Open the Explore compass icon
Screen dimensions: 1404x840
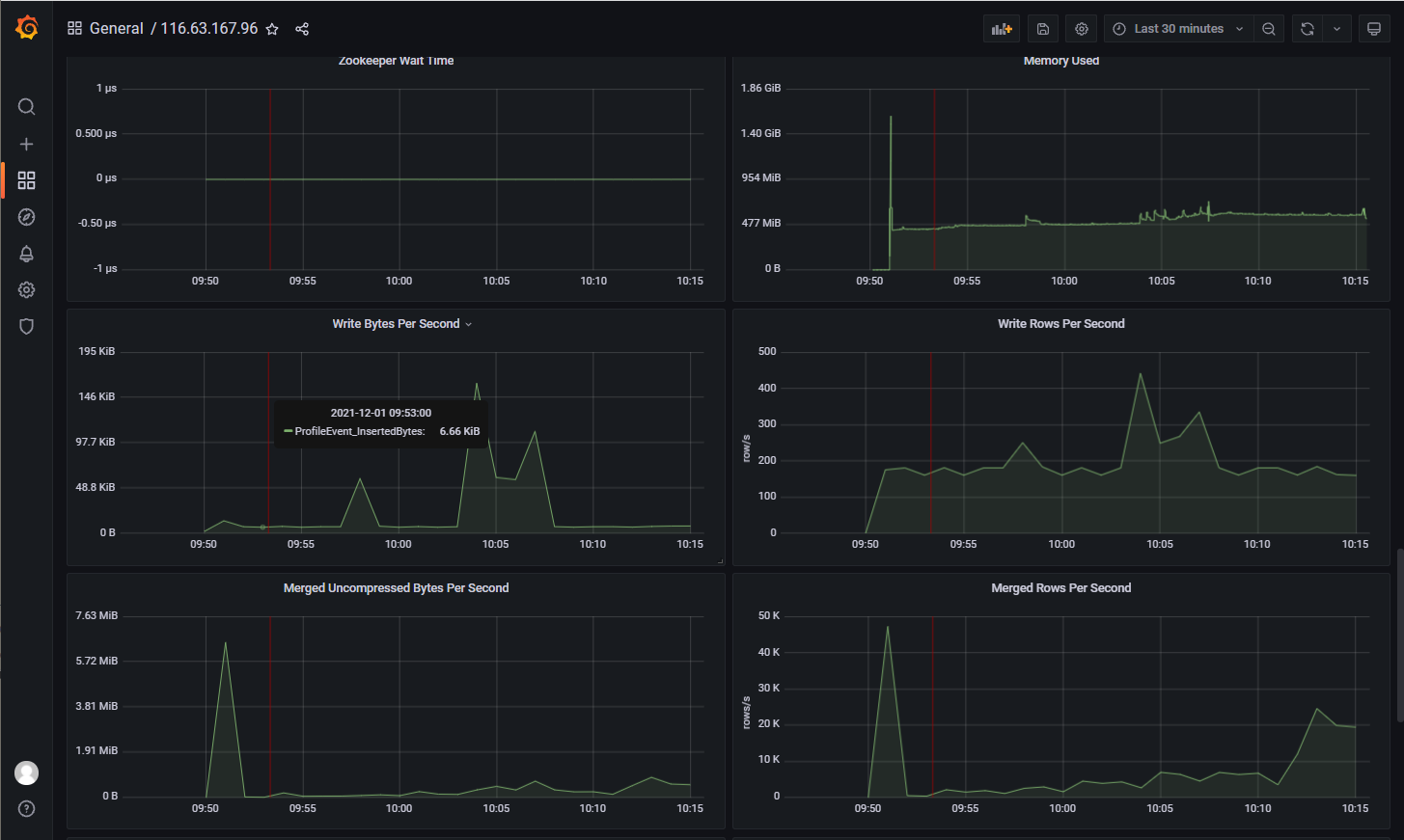[27, 217]
